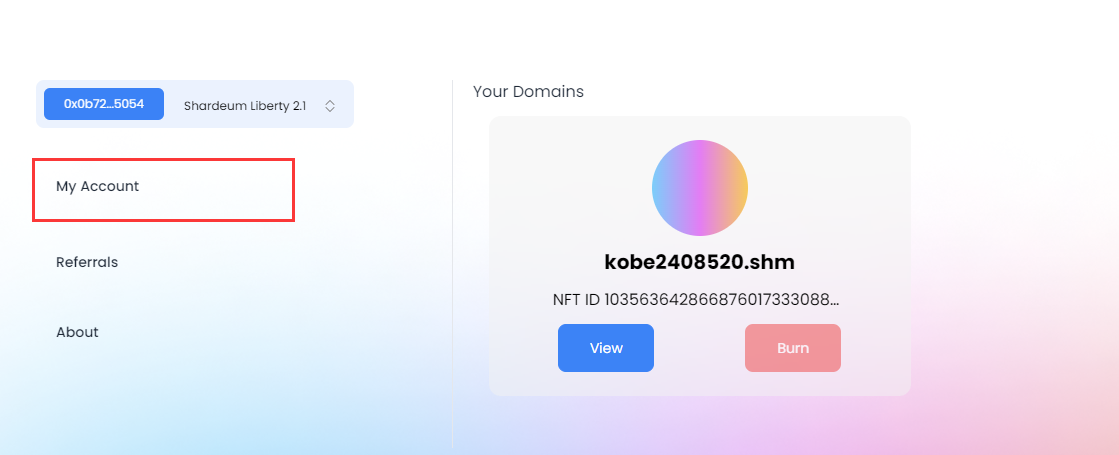Click the pink center of gradient avatar
Image resolution: width=1119 pixels, height=455 pixels.
pos(701,188)
